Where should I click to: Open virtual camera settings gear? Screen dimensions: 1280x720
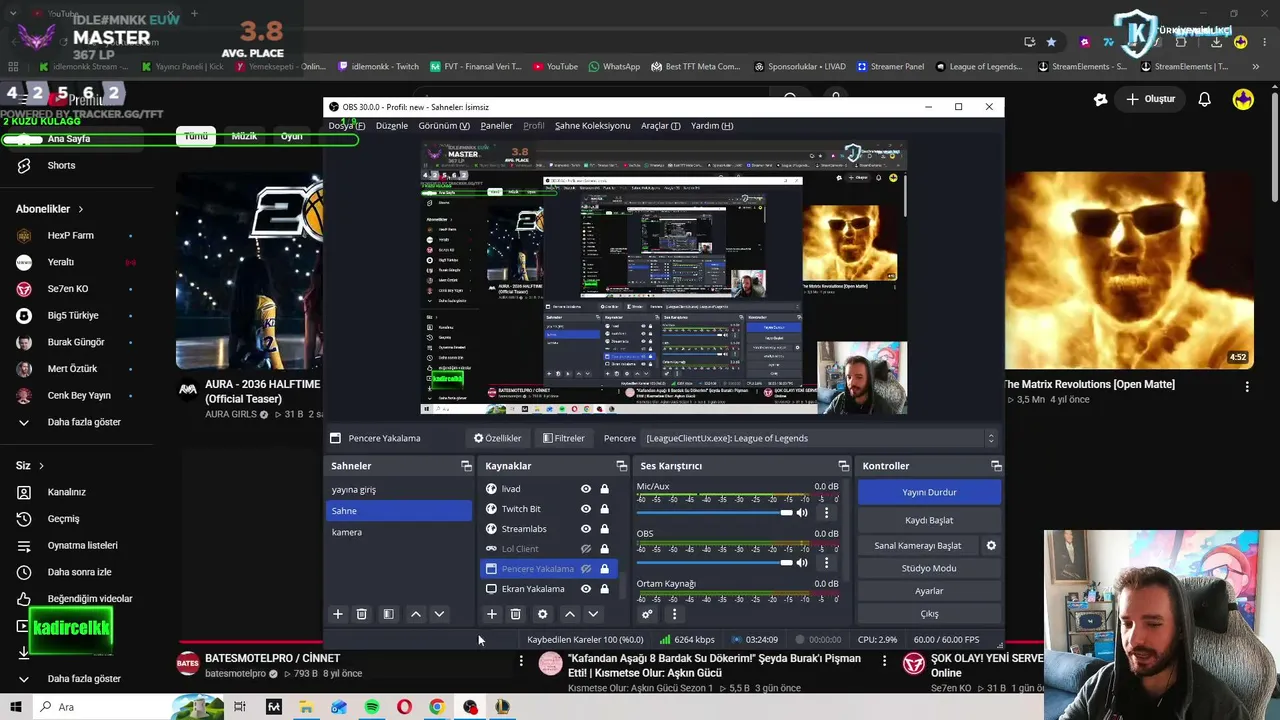click(x=991, y=545)
